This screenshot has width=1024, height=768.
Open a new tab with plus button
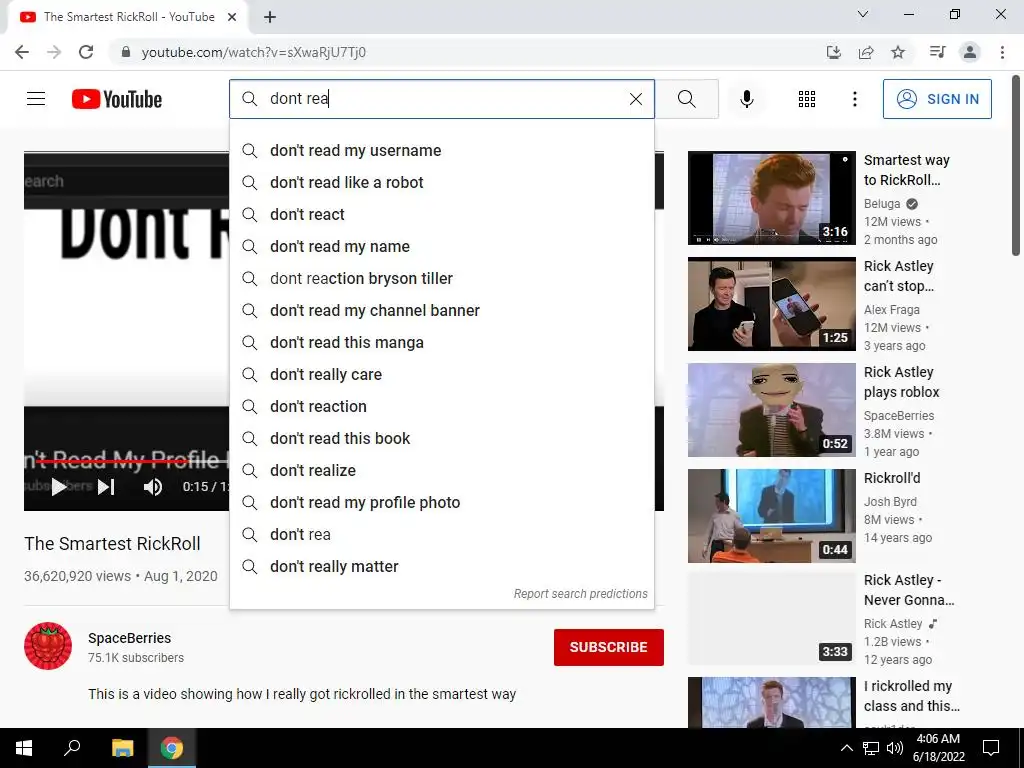pos(270,17)
